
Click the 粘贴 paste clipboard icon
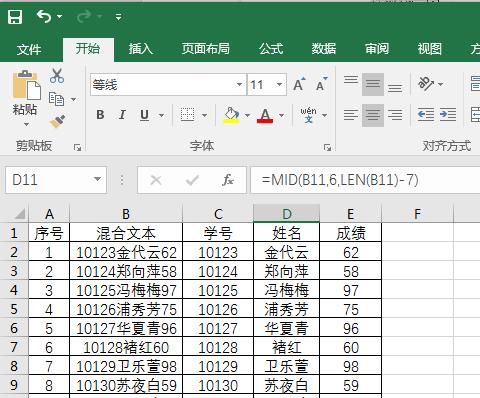point(26,85)
